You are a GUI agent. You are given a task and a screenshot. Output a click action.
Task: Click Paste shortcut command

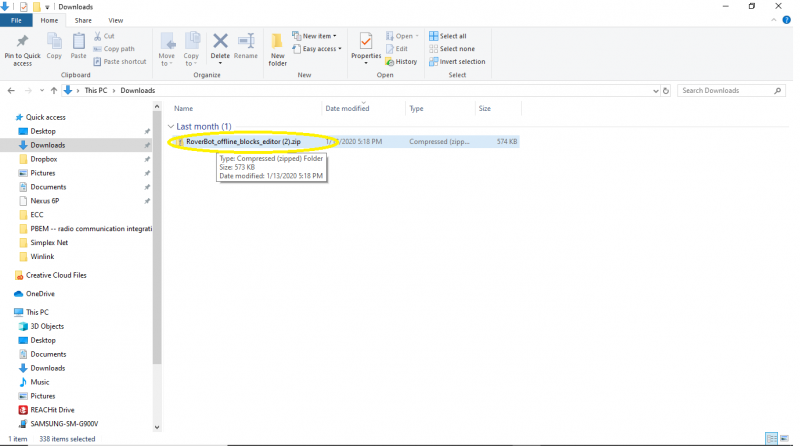click(x=120, y=62)
